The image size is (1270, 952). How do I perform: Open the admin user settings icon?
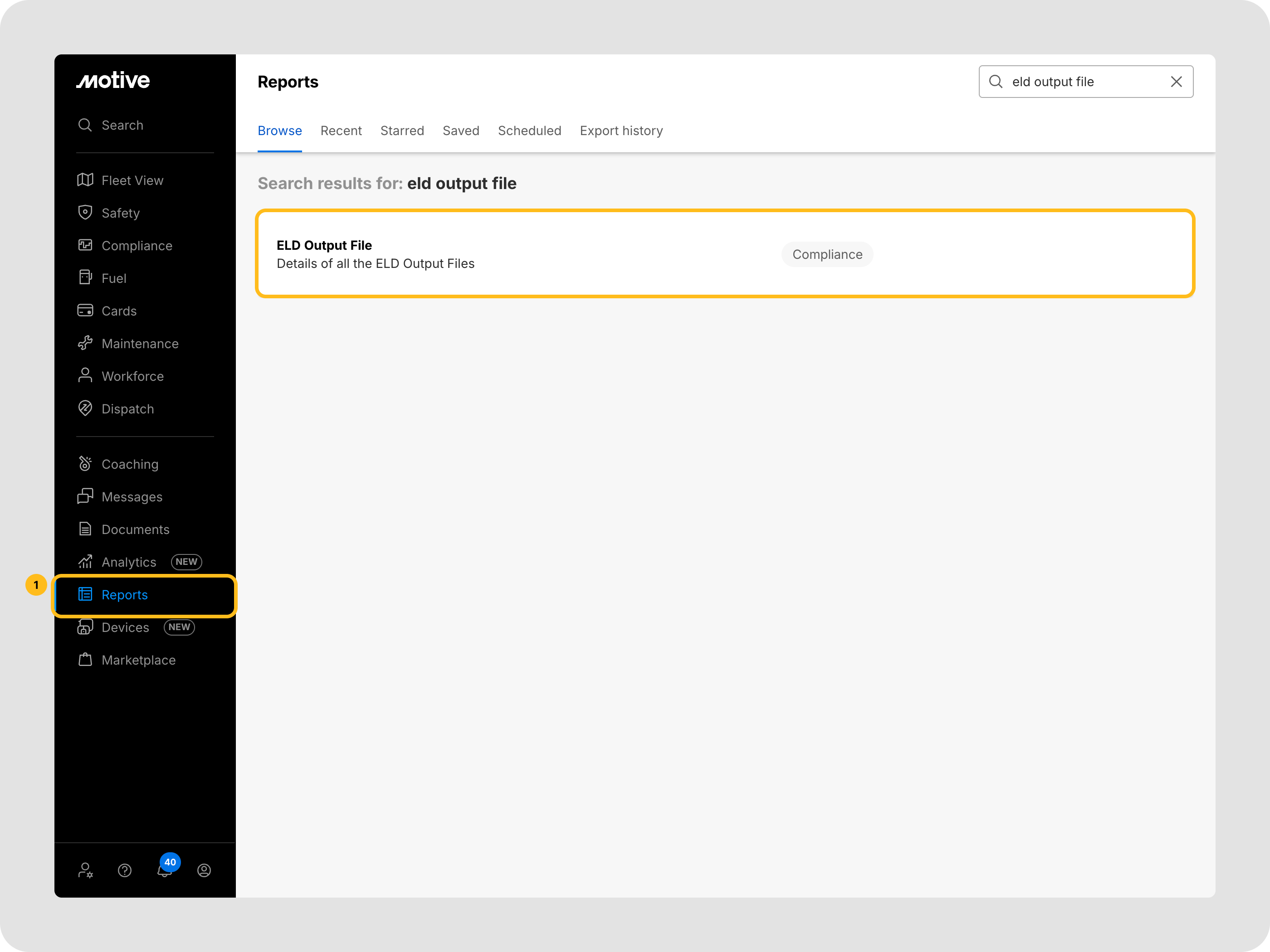point(85,870)
